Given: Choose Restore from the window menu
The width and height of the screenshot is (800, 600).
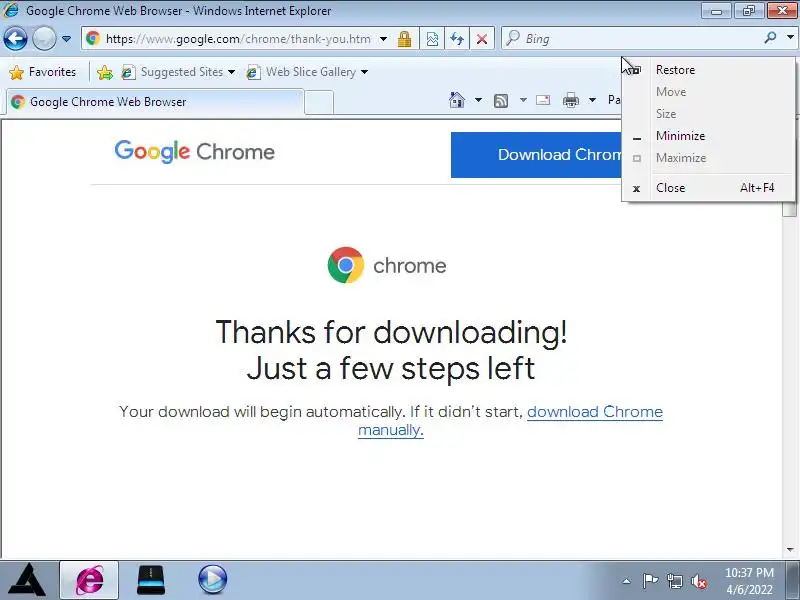Looking at the screenshot, I should pyautogui.click(x=708, y=70).
